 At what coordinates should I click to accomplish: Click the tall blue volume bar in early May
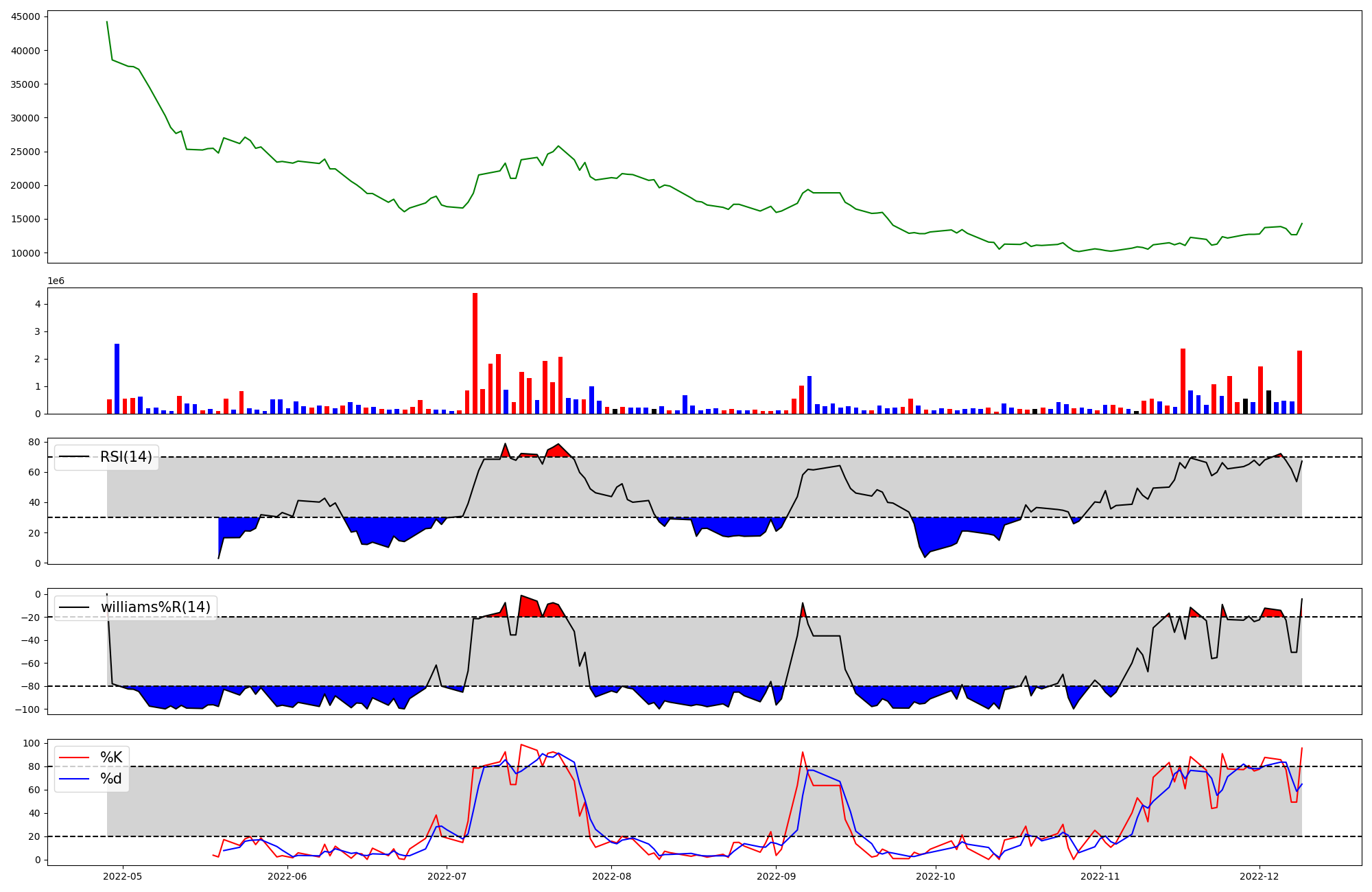pyautogui.click(x=117, y=379)
